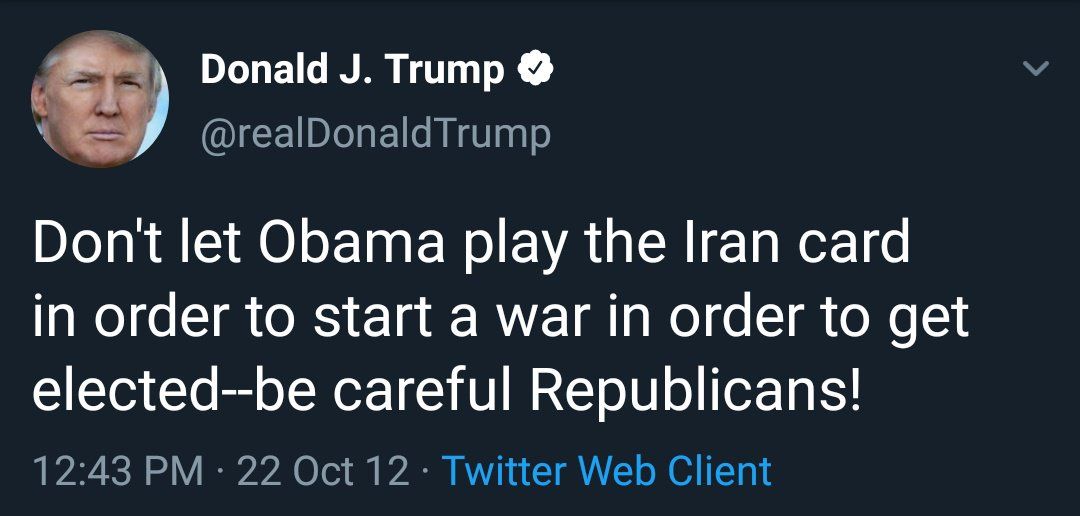This screenshot has width=1080, height=516.
Task: Click Donald J. Trump's profile avatar
Action: click(100, 97)
